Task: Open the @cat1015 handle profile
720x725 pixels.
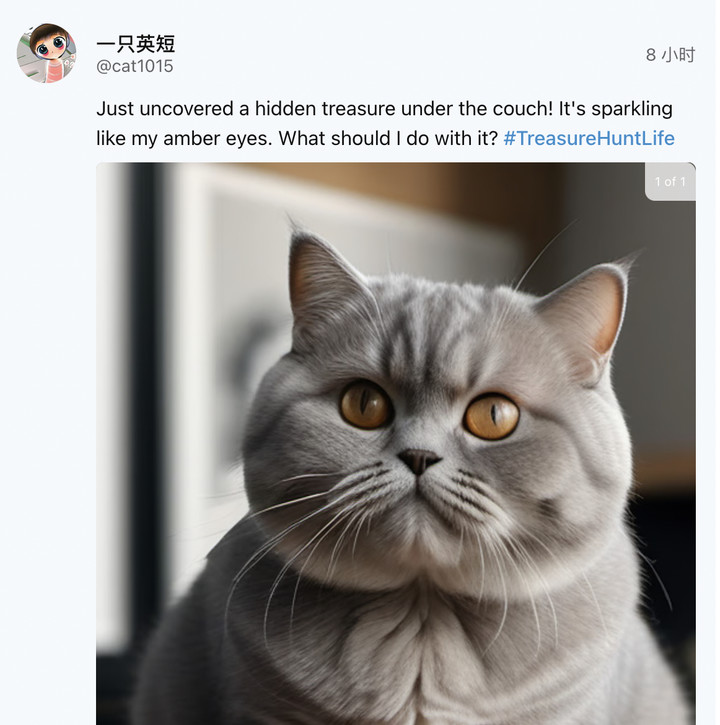Action: 135,66
